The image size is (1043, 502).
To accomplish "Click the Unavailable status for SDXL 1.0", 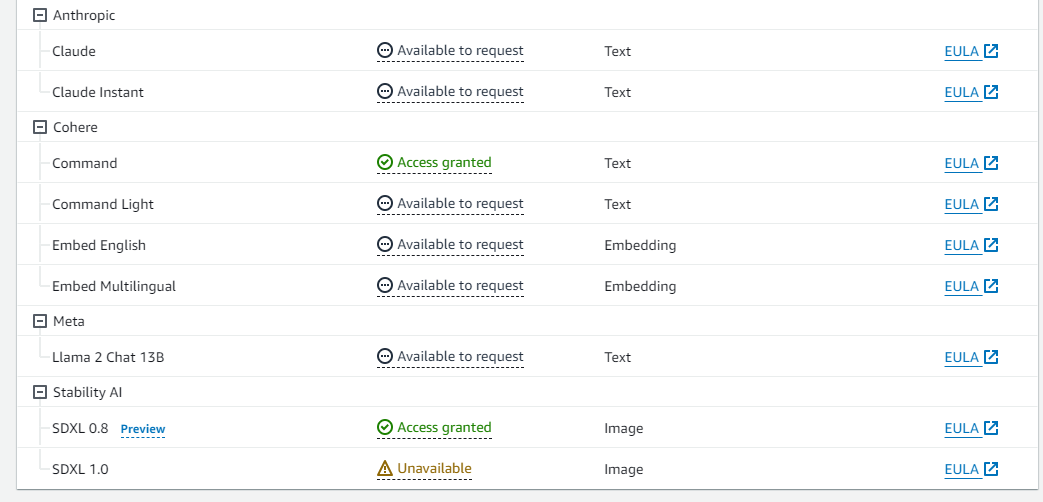I will [434, 468].
